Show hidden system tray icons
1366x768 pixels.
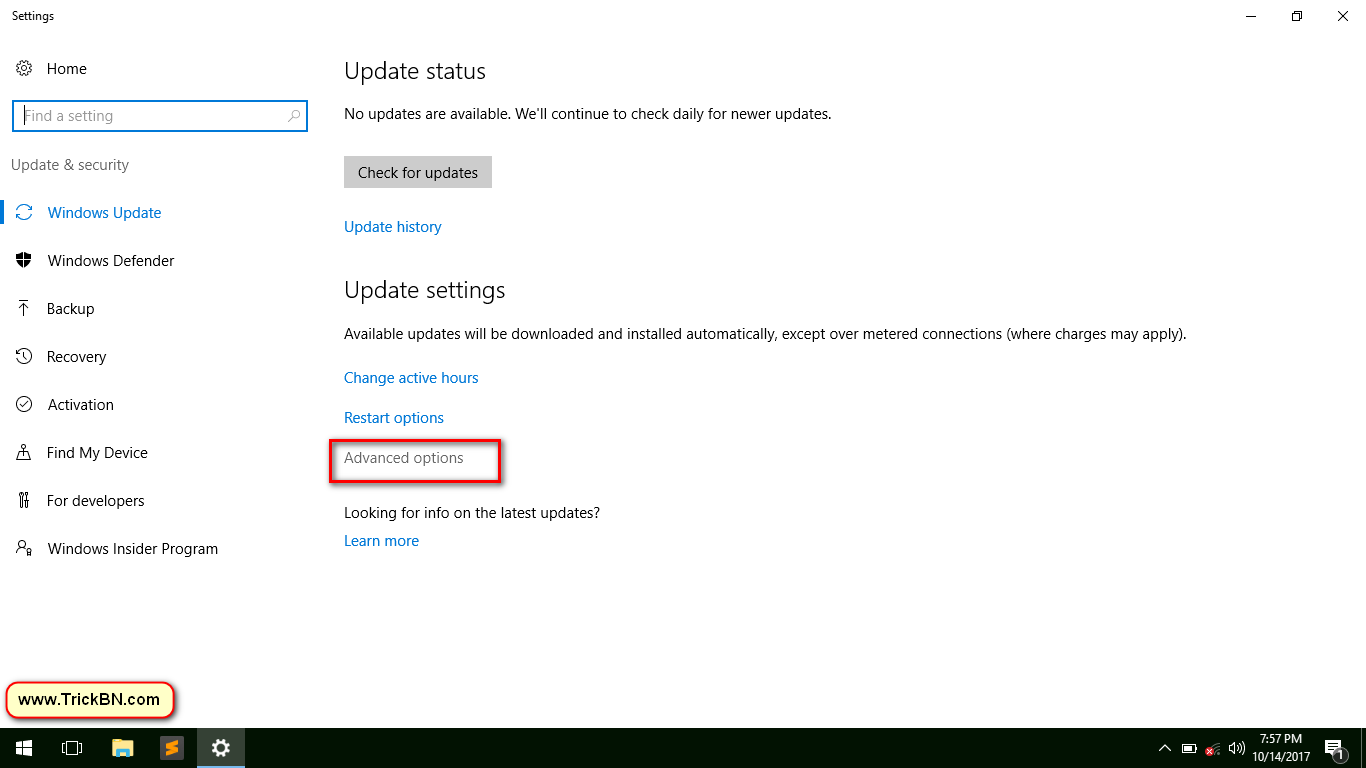click(1165, 748)
